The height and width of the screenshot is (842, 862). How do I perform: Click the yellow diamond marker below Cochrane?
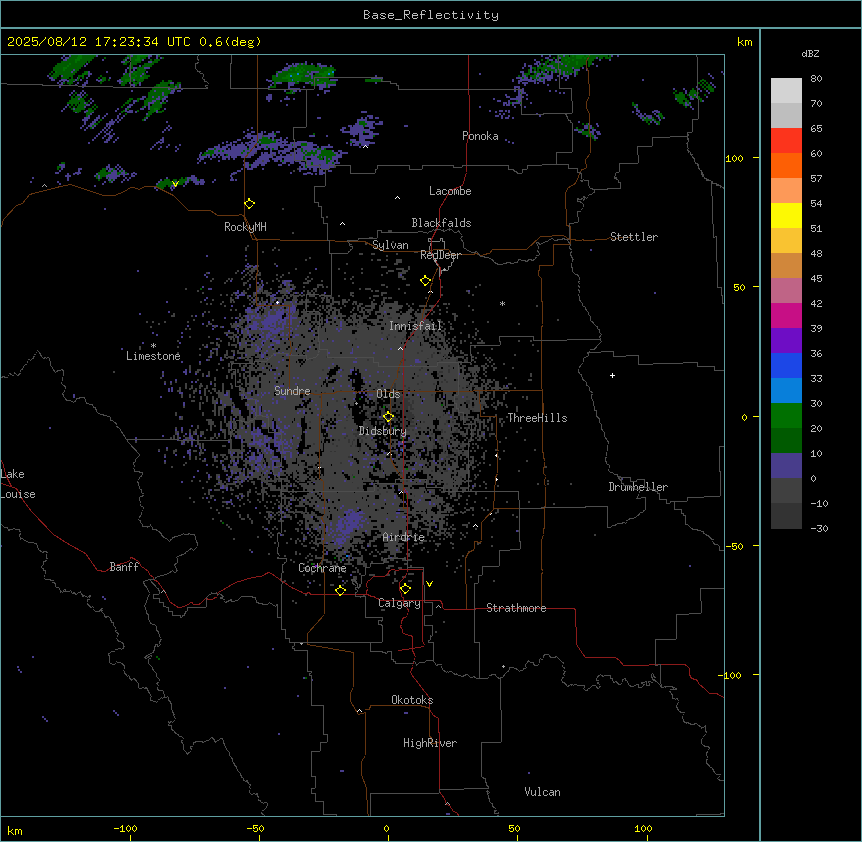(x=340, y=590)
